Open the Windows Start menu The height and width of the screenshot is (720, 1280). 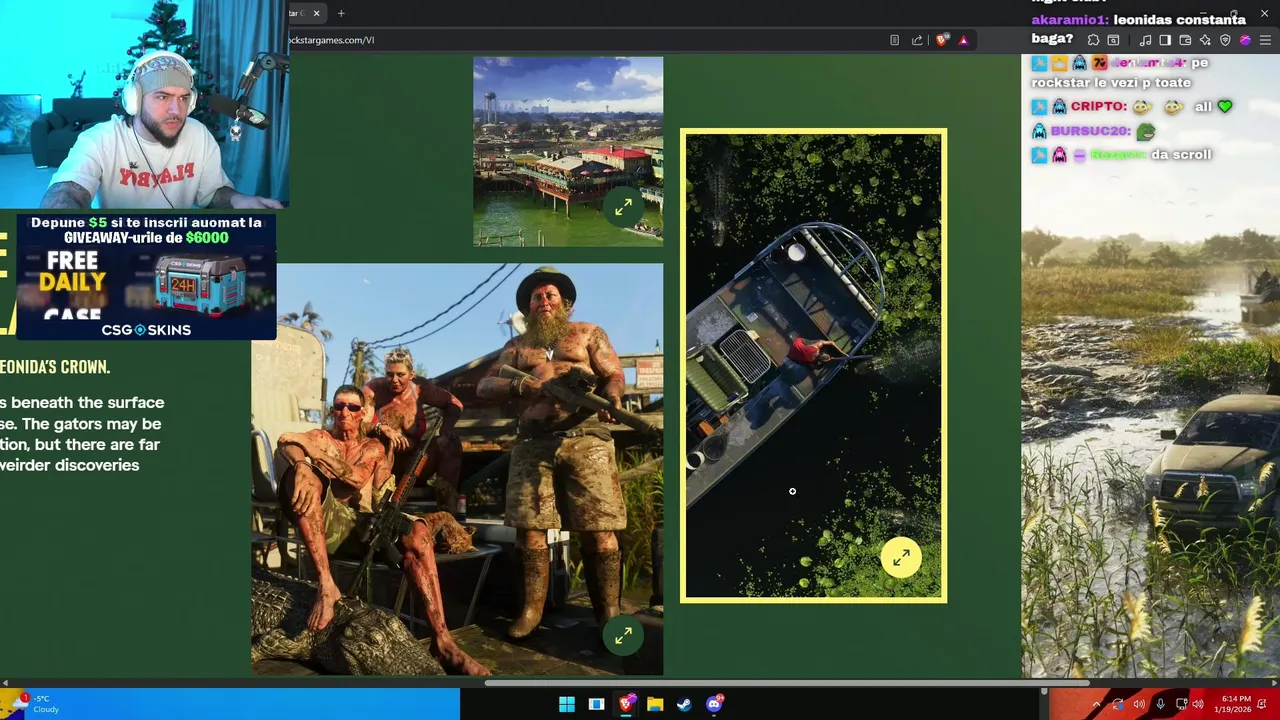(x=567, y=704)
